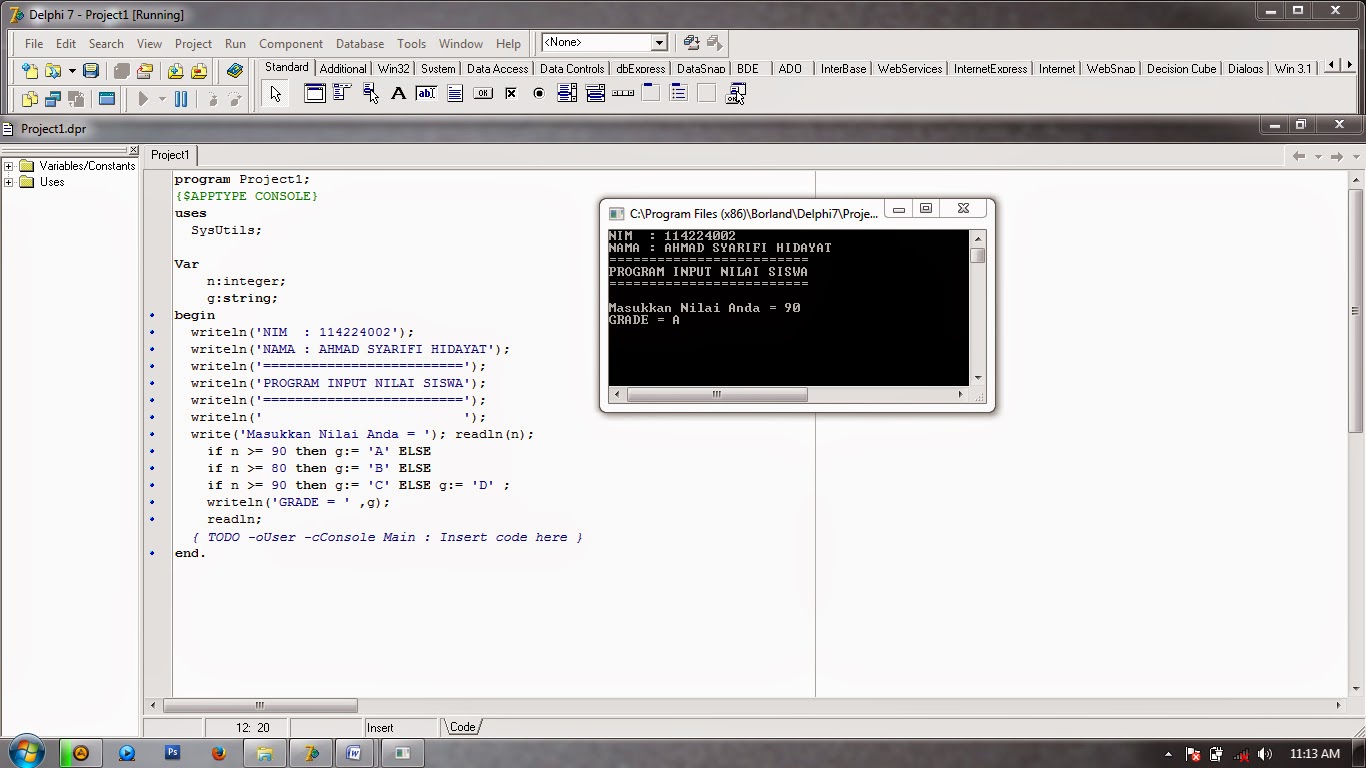1366x768 pixels.
Task: Click the Code tab at the editor bottom
Action: click(x=462, y=727)
